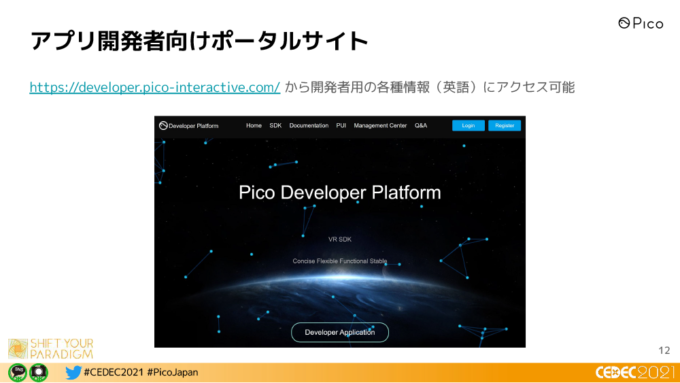Click the Pico logo in the slide corner
This screenshot has width=680, height=383.
click(x=641, y=23)
